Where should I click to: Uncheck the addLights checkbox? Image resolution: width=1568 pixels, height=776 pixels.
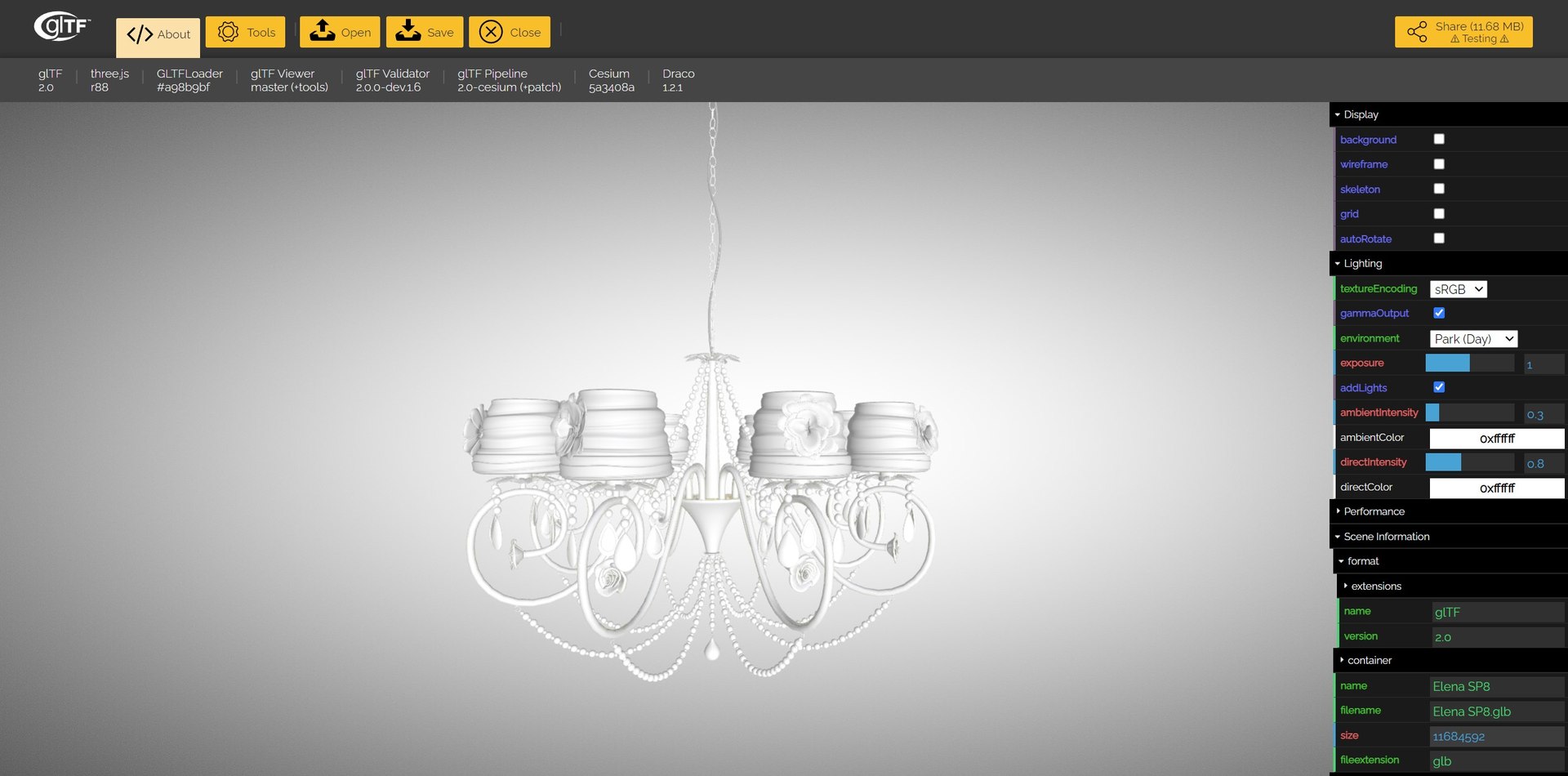tap(1439, 387)
